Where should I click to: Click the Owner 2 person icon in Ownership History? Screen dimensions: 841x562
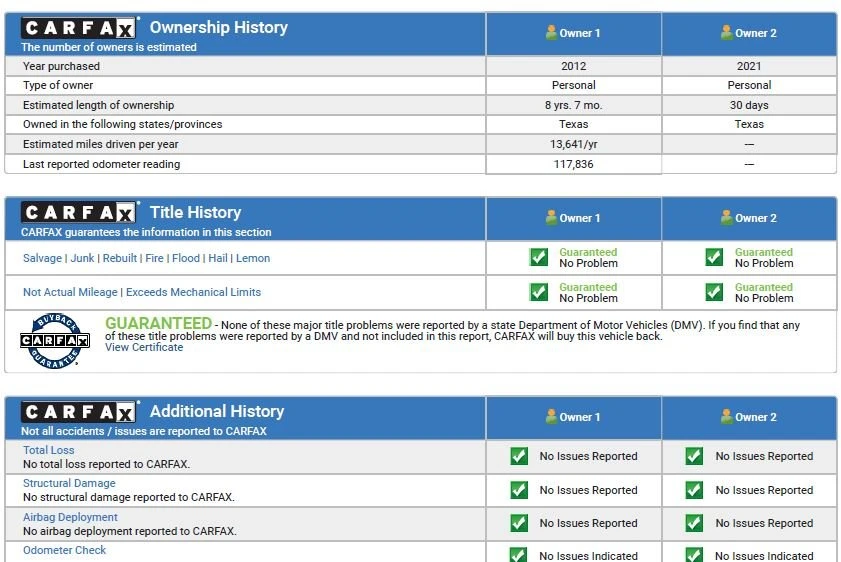click(x=726, y=32)
